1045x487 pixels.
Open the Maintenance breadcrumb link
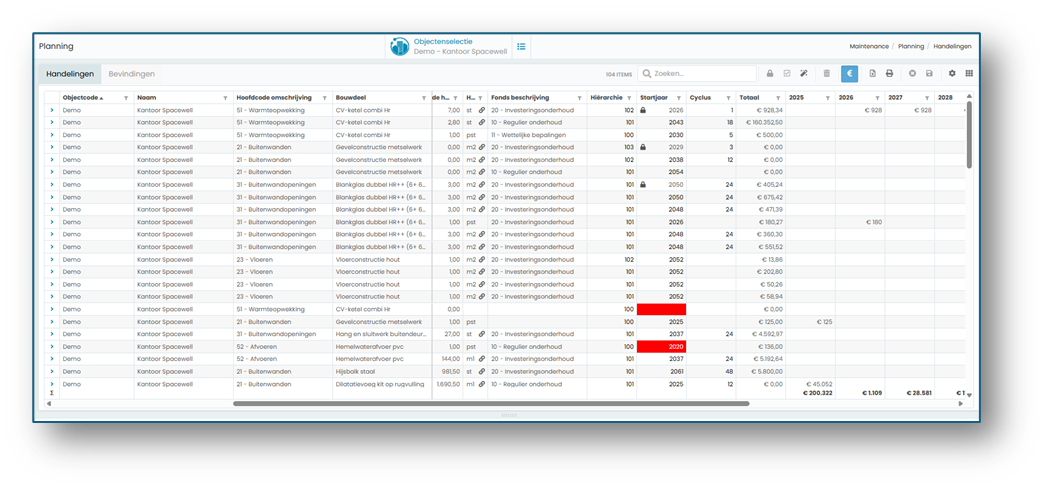point(869,47)
